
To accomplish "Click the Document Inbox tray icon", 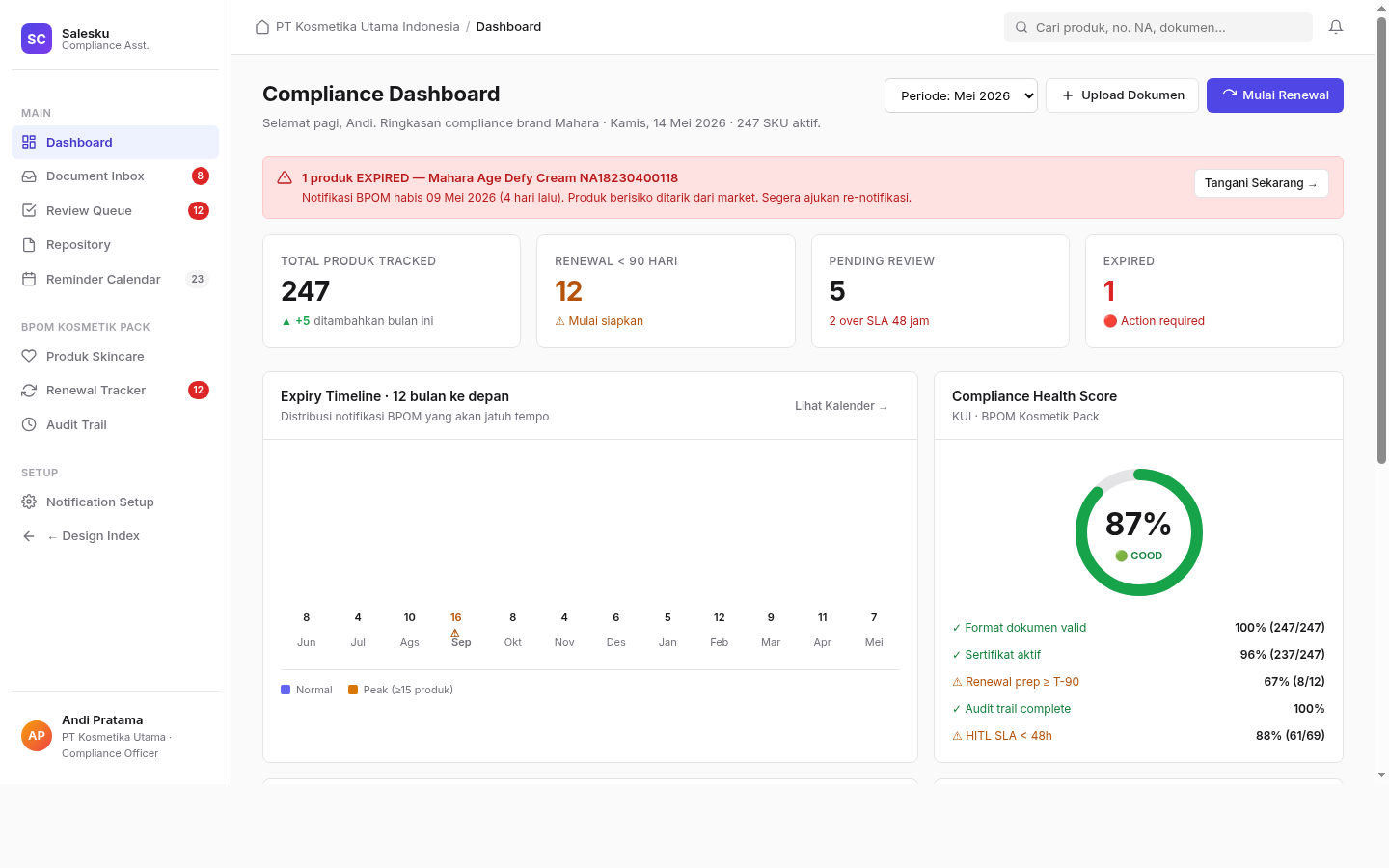I will pyautogui.click(x=29, y=176).
